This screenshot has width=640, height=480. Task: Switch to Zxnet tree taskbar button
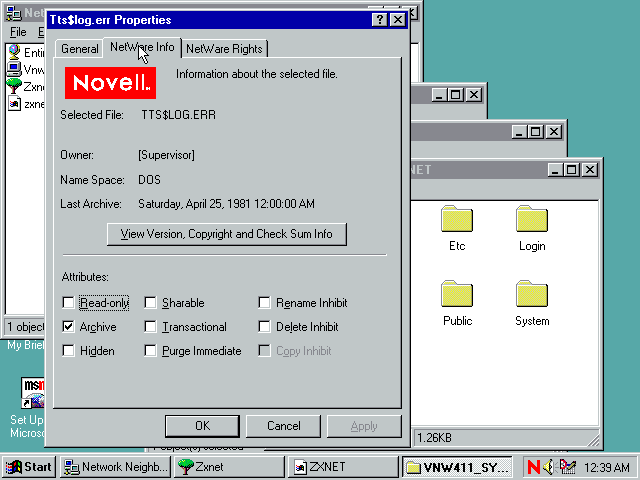229,467
